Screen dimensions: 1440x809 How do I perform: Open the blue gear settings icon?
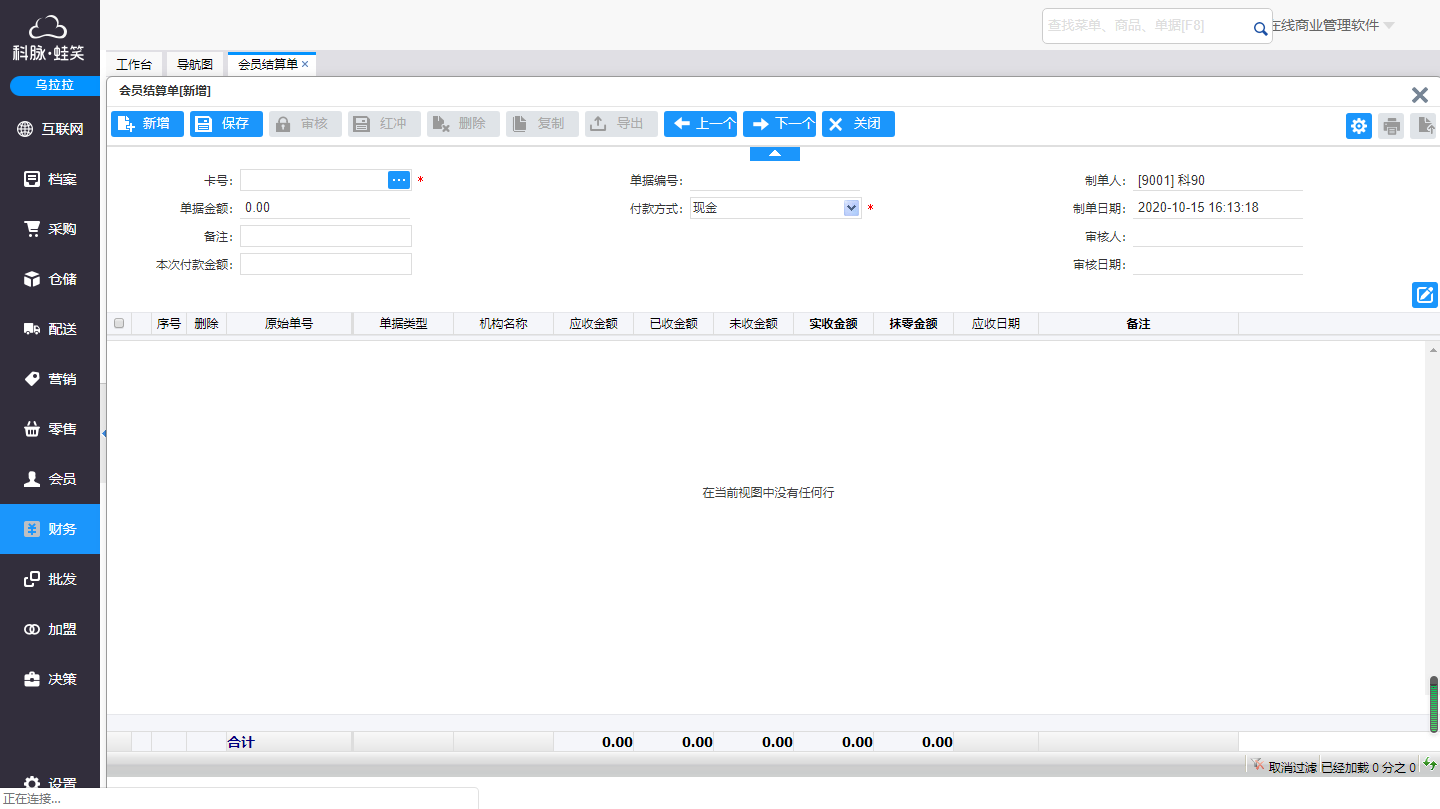tap(1358, 126)
